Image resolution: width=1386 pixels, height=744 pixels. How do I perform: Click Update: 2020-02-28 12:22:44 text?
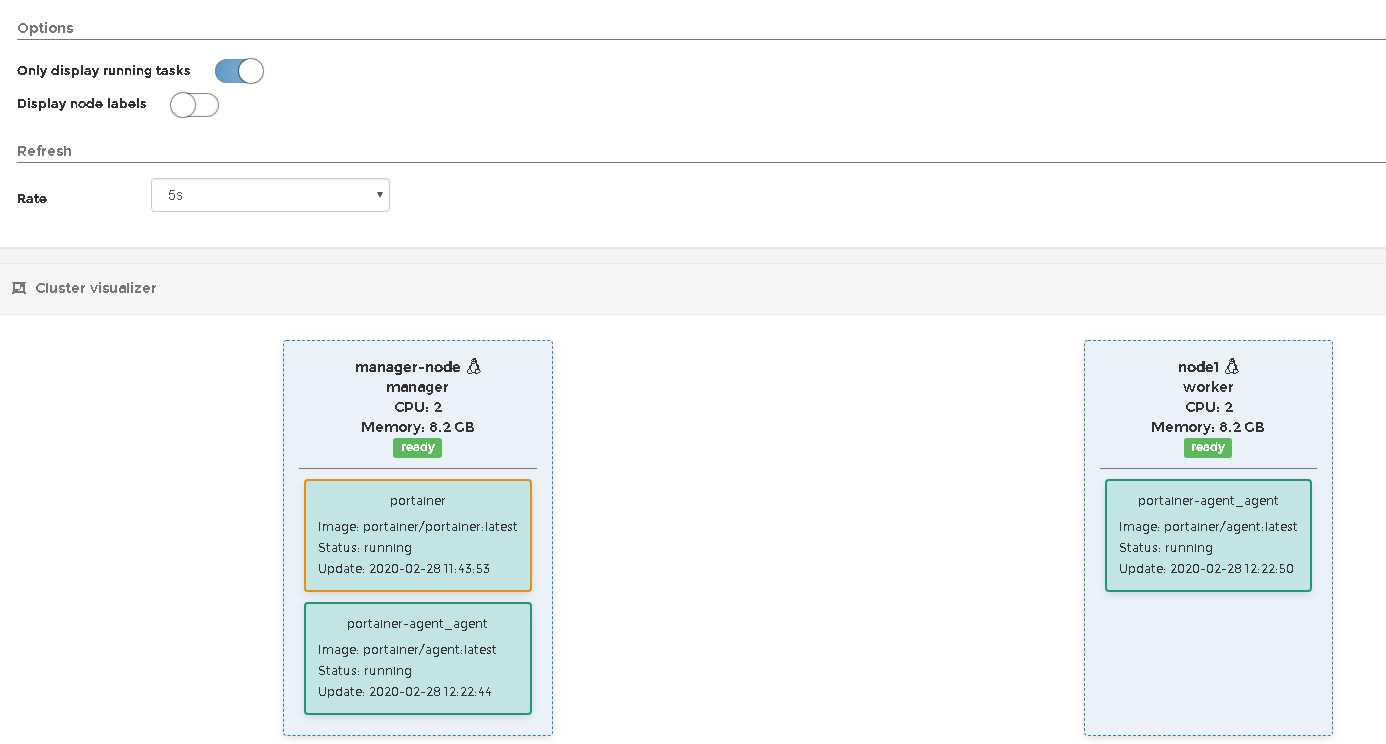point(405,692)
